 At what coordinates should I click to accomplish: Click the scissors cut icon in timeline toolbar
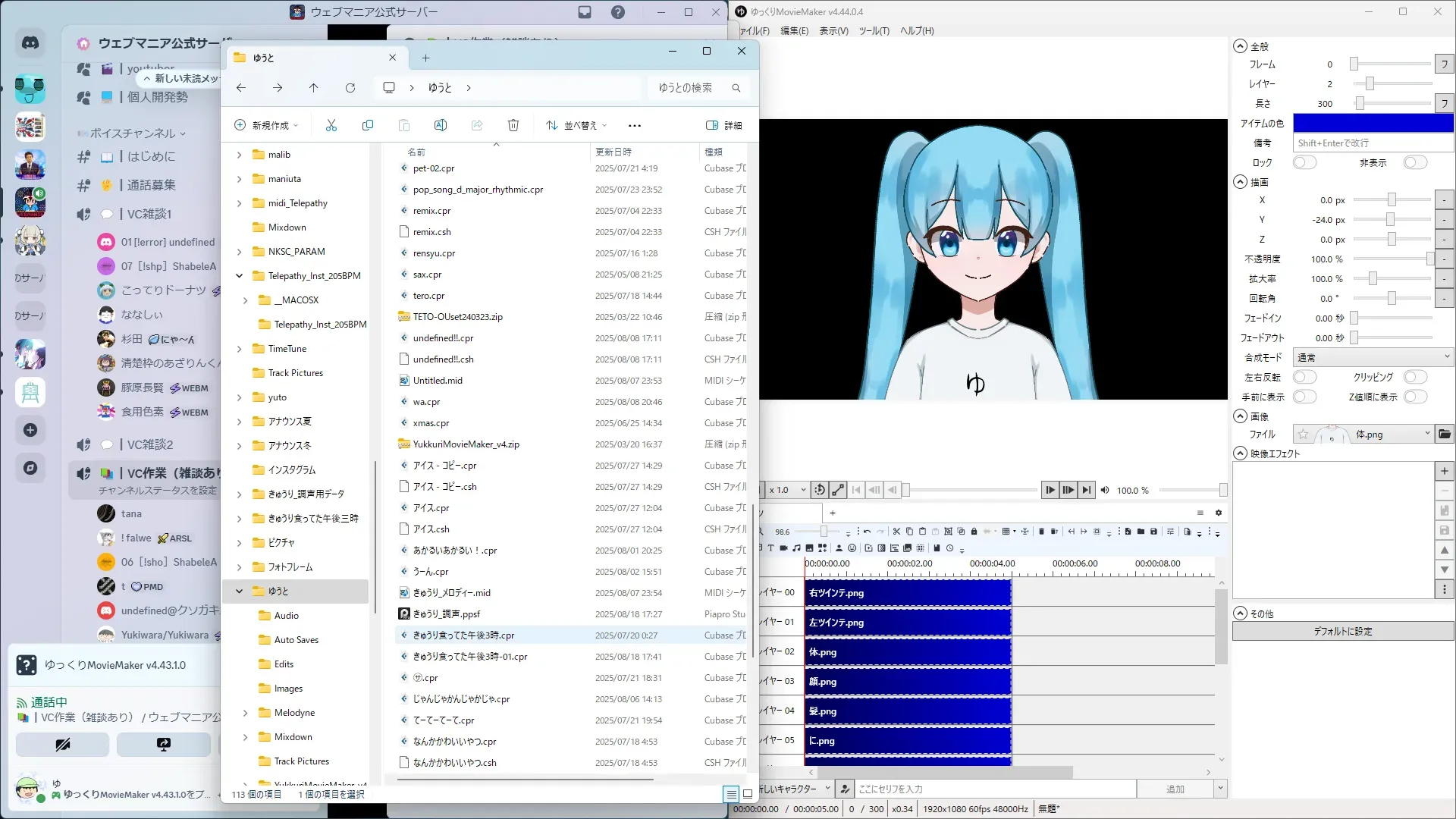896,532
